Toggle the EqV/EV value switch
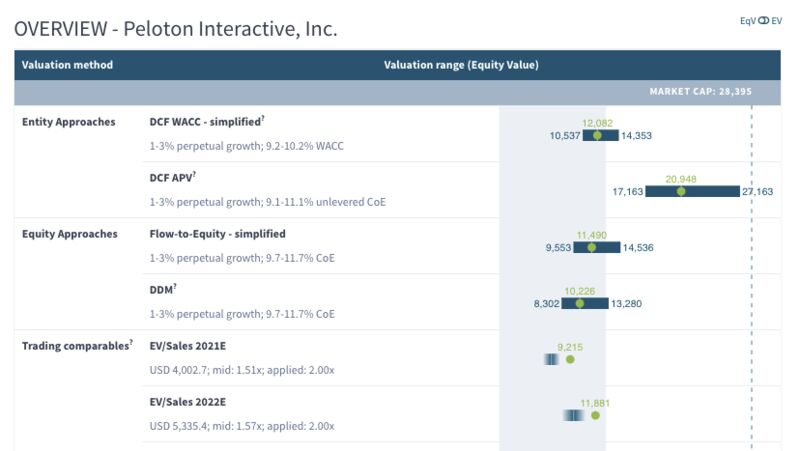This screenshot has width=800, height=451. point(764,19)
